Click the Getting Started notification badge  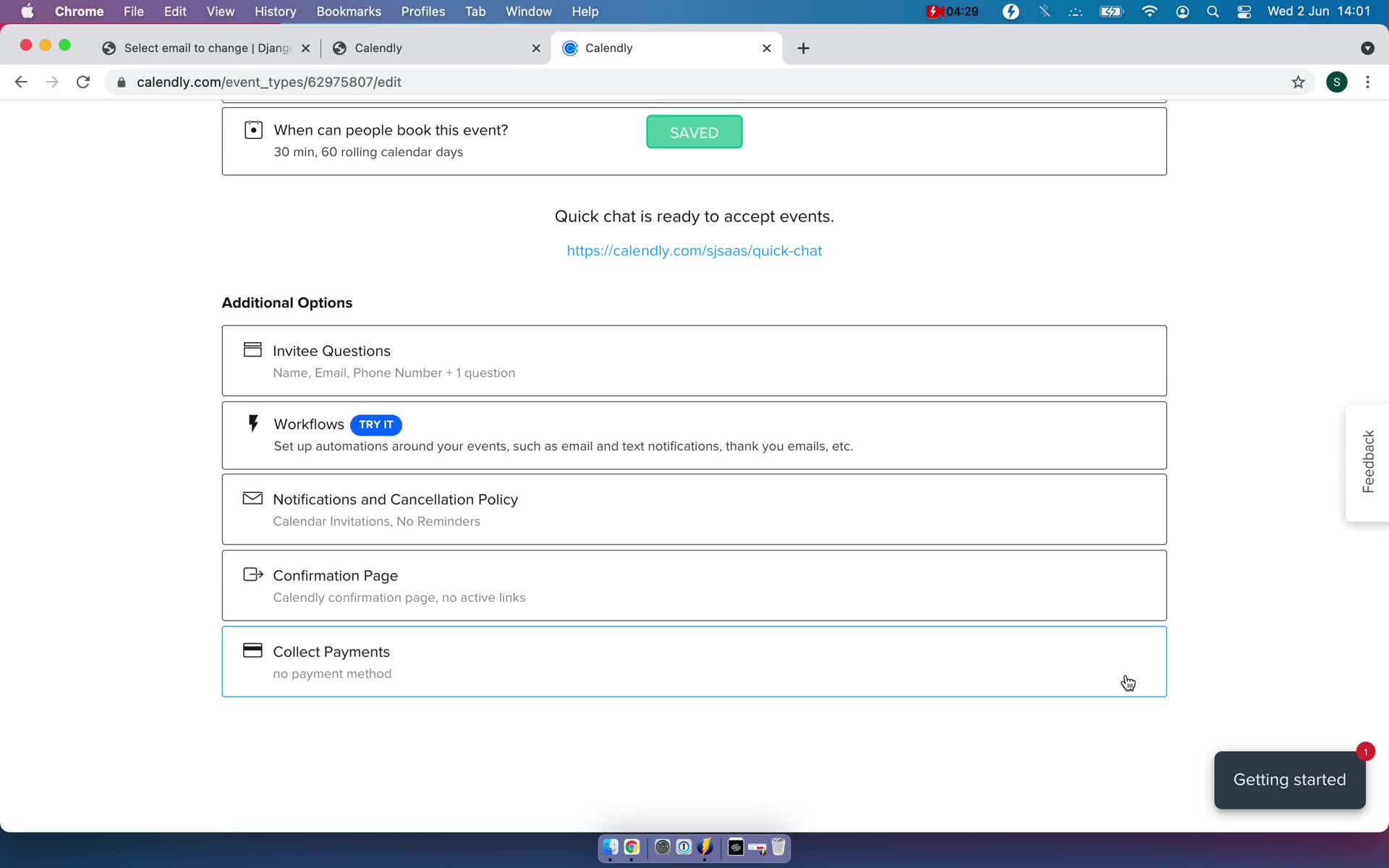click(x=1365, y=751)
